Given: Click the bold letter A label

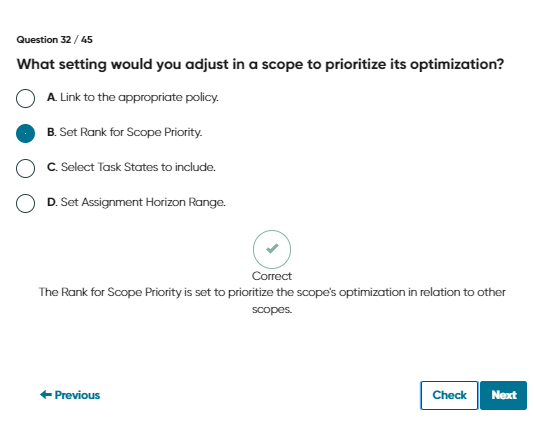Looking at the screenshot, I should pyautogui.click(x=52, y=97).
